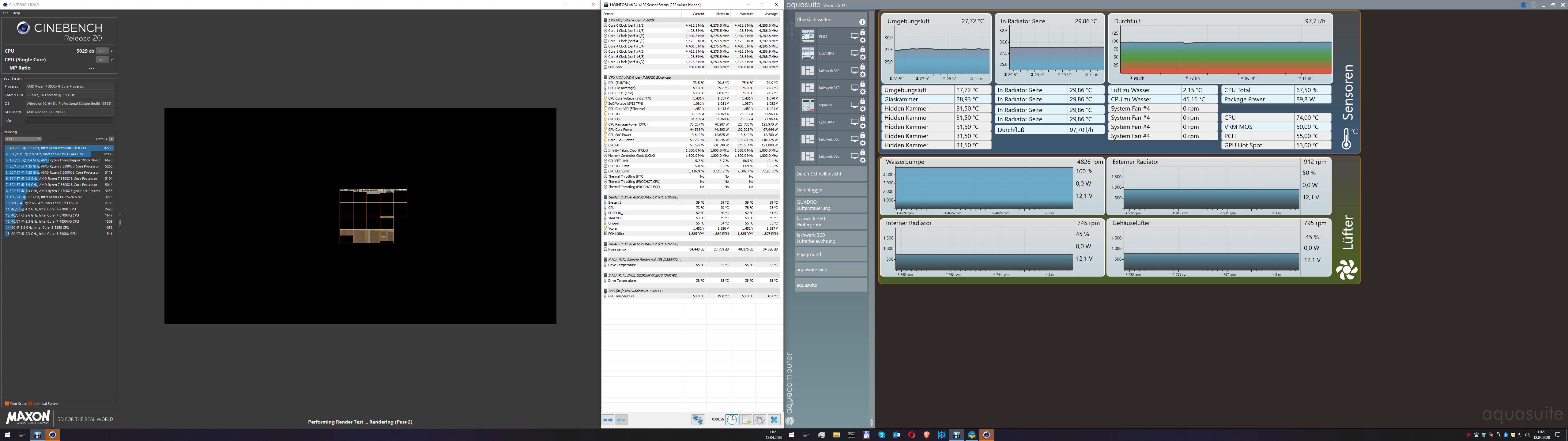This screenshot has height=441, width=1568.
Task: Add a new overview page with plus icon
Action: (x=862, y=23)
